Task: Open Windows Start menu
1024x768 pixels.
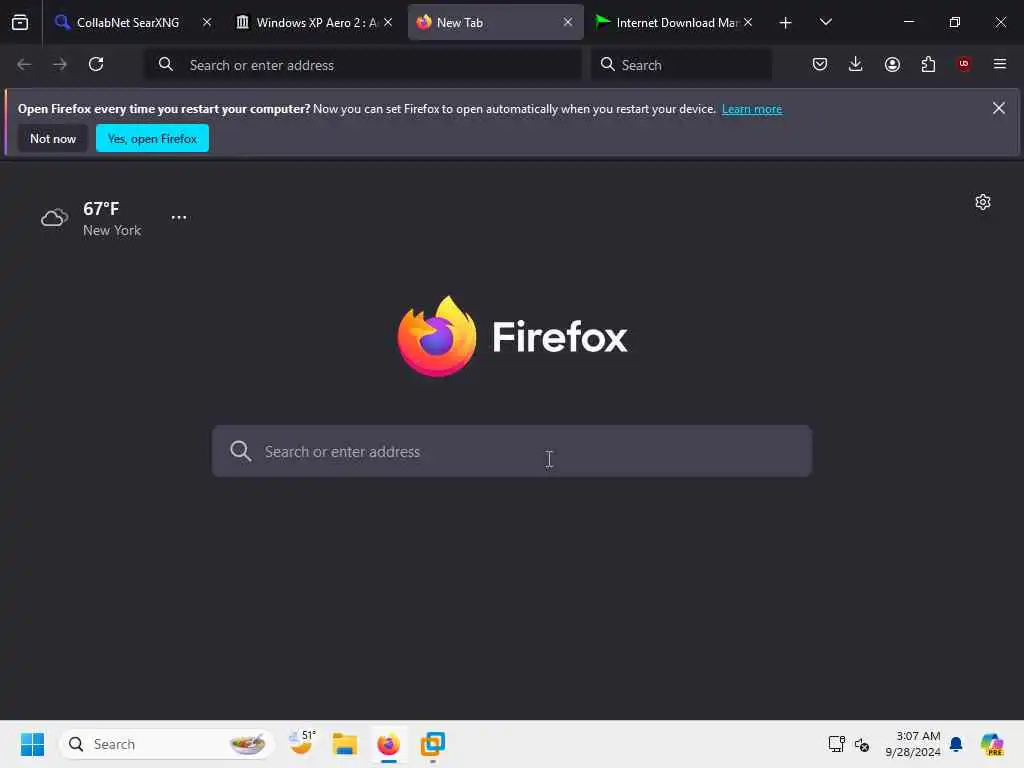Action: 32,744
